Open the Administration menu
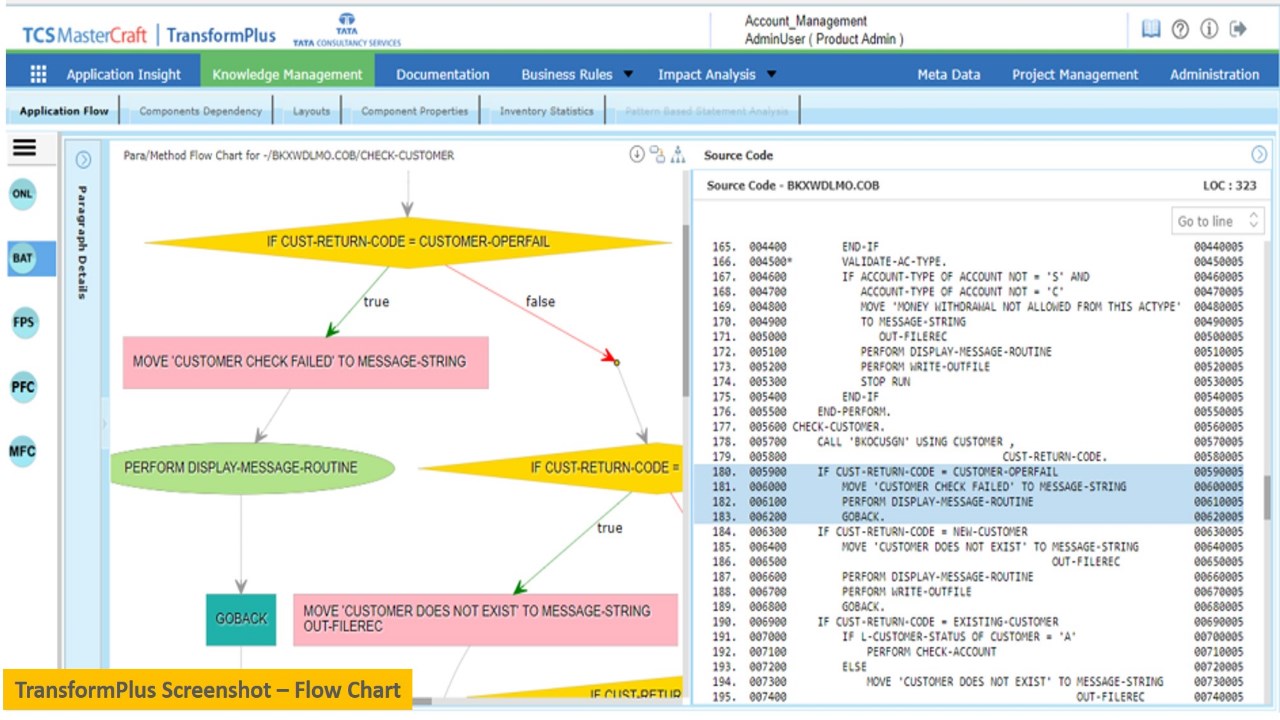 1215,74
